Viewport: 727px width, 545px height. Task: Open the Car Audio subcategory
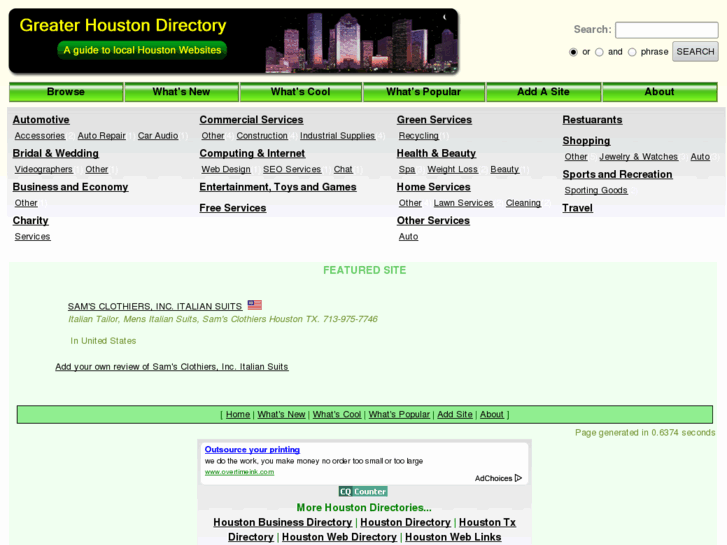(158, 135)
